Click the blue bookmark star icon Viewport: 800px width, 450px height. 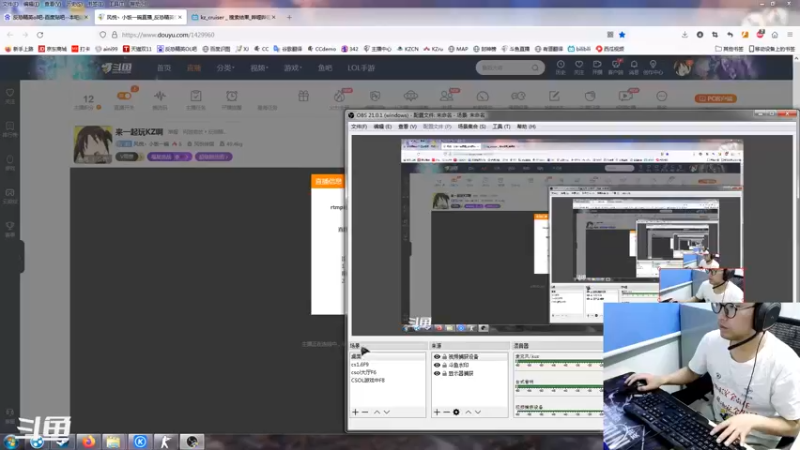(622, 35)
